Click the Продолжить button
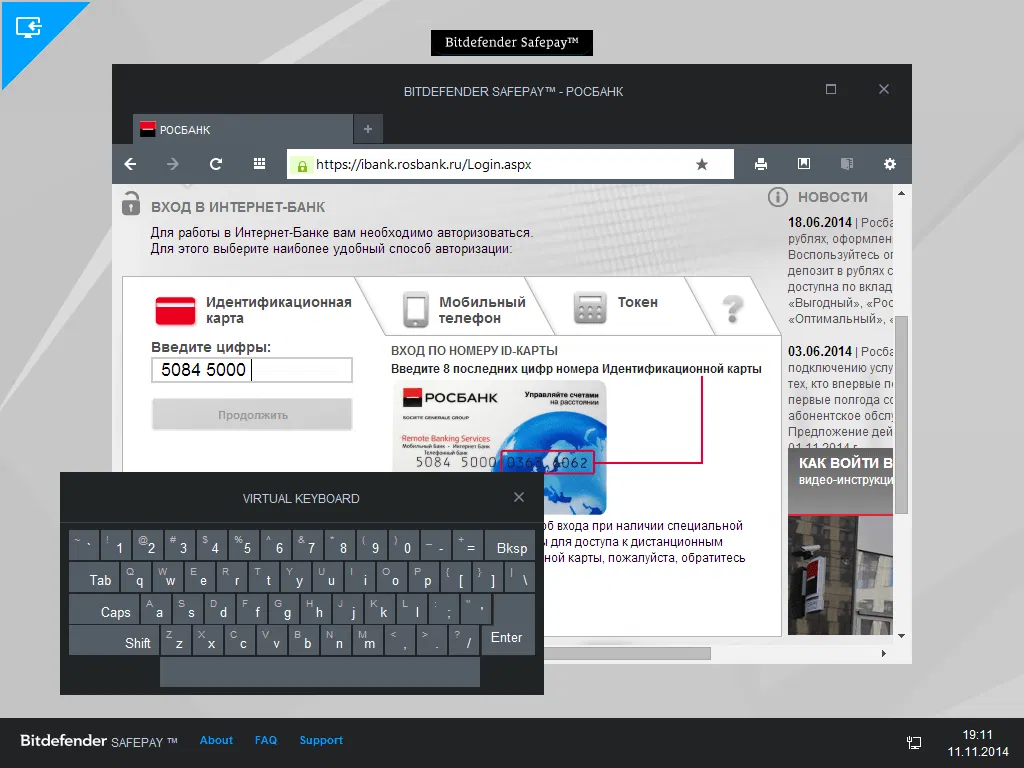1024x768 pixels. click(x=252, y=415)
